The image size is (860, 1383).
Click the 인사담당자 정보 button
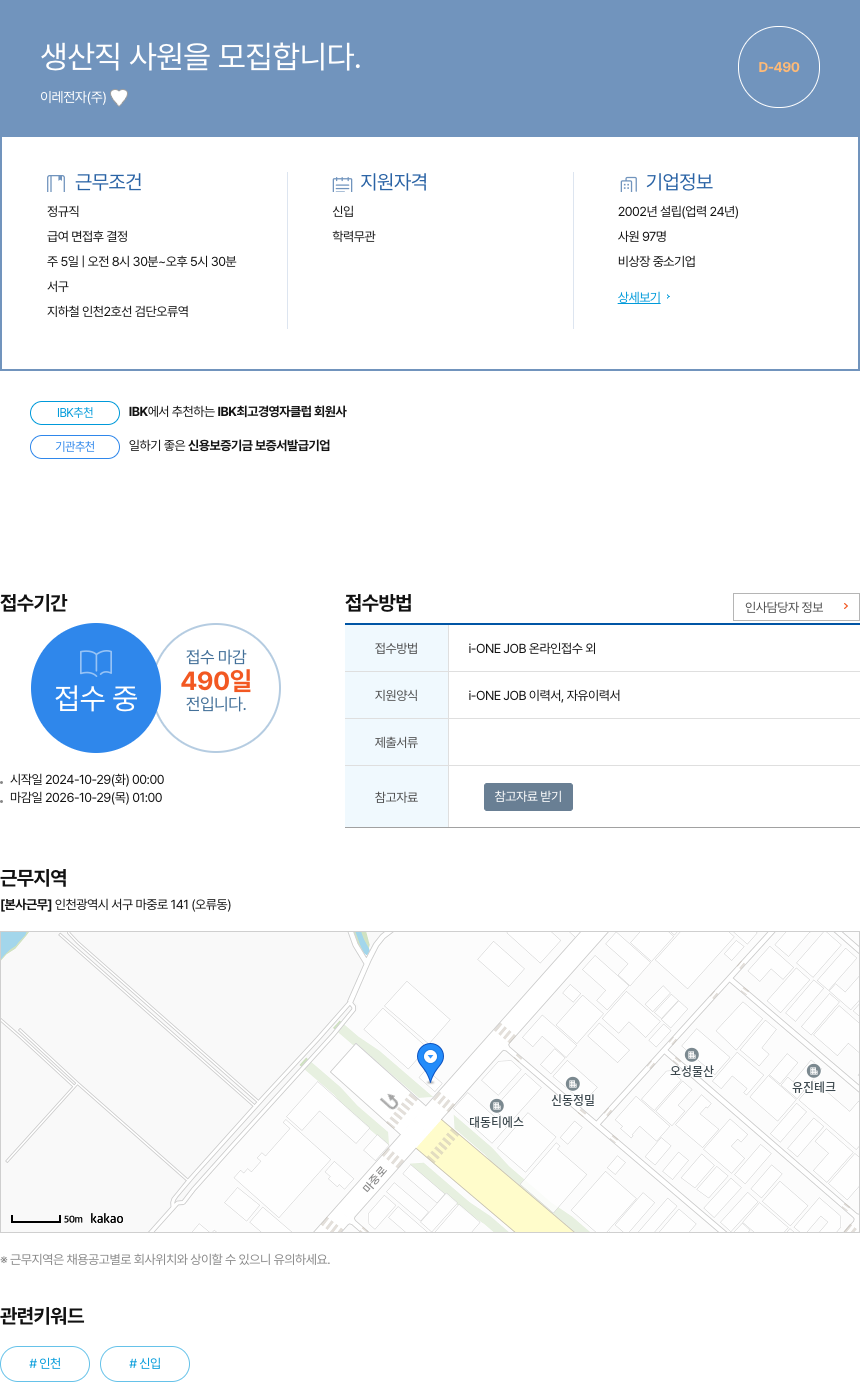(x=796, y=607)
